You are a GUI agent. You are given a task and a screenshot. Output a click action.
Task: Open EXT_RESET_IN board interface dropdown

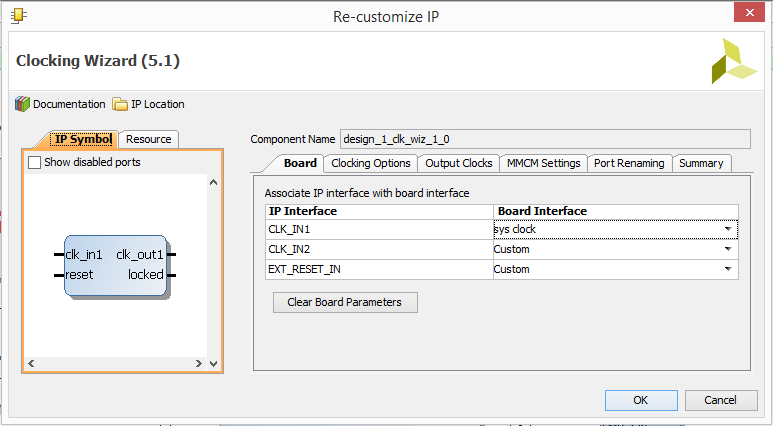click(x=728, y=269)
